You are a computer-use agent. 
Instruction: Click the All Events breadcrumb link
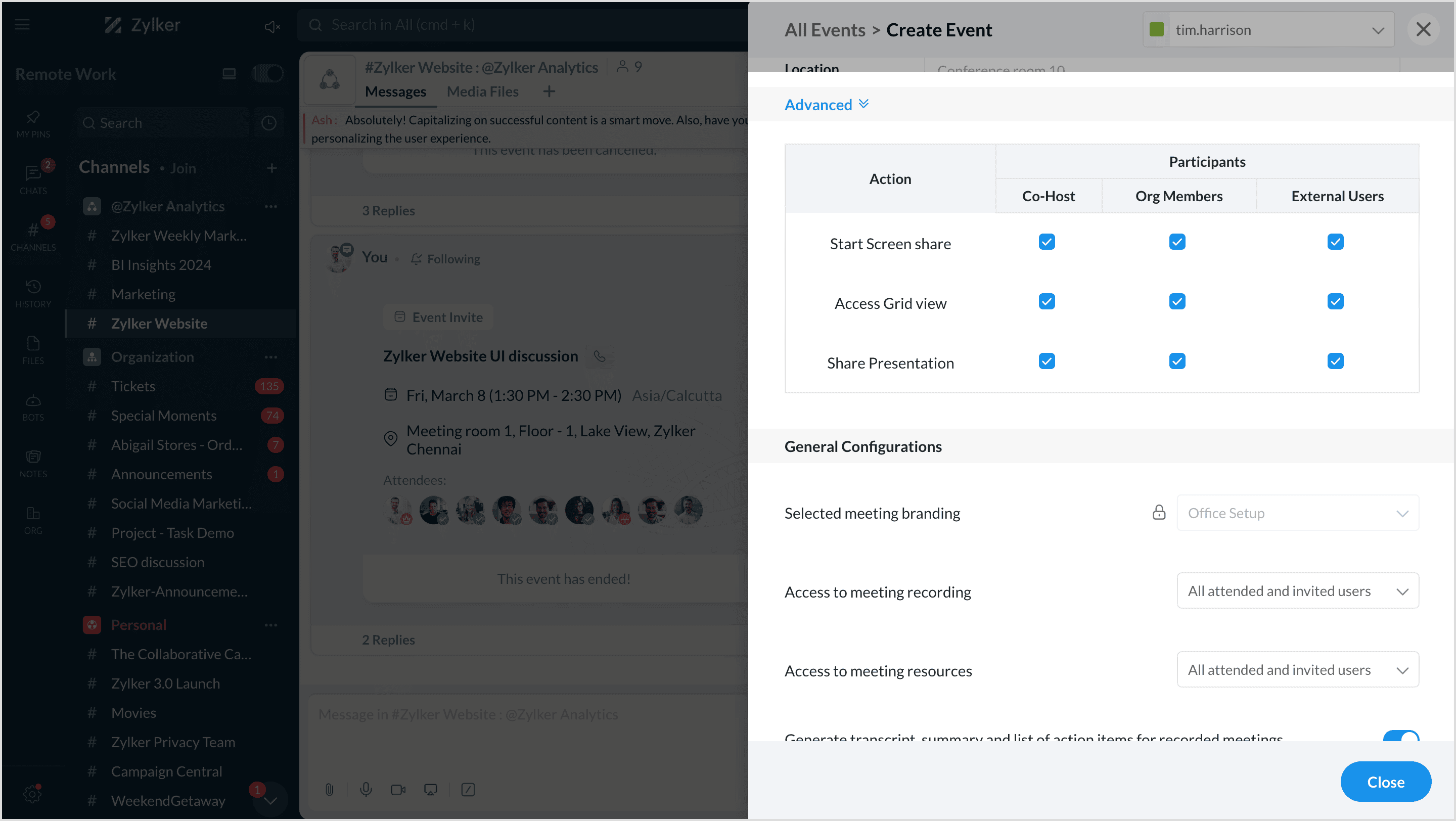[825, 30]
